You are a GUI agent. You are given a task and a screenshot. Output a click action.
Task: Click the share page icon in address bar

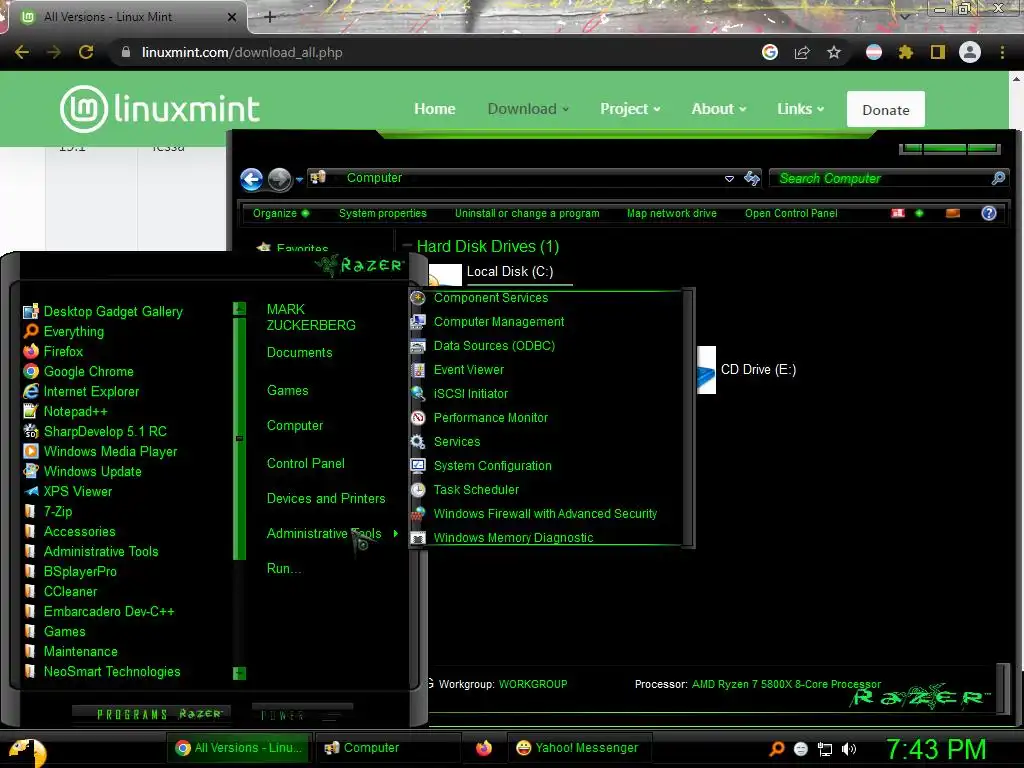click(x=802, y=52)
